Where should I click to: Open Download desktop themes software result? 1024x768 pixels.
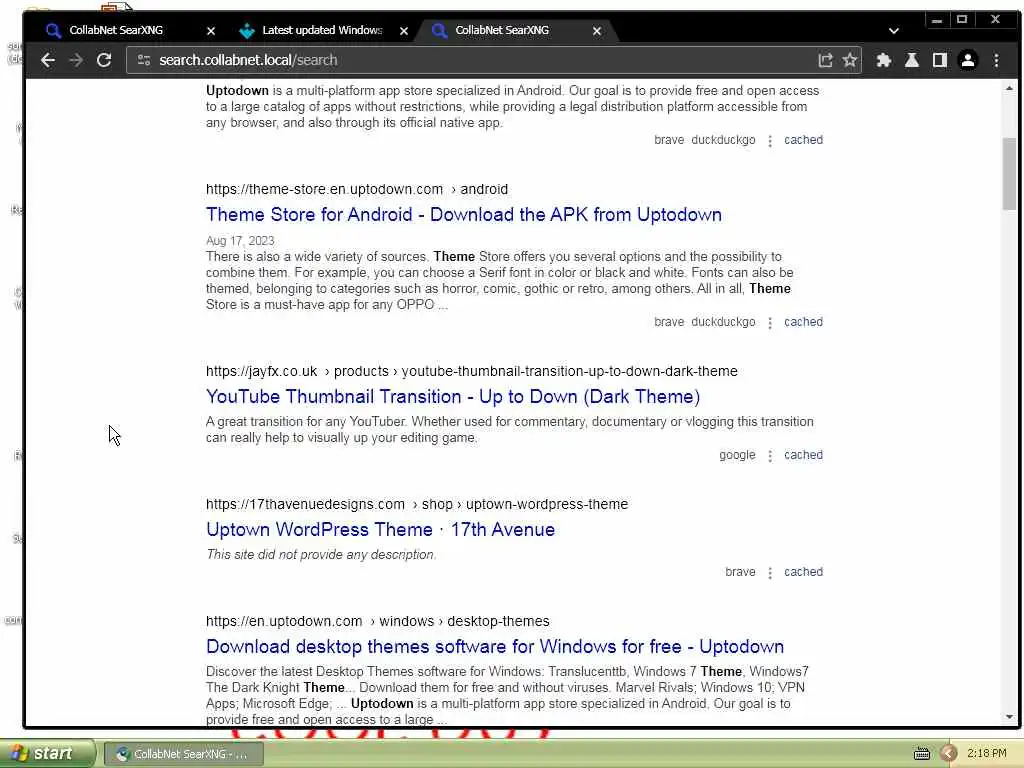(495, 646)
